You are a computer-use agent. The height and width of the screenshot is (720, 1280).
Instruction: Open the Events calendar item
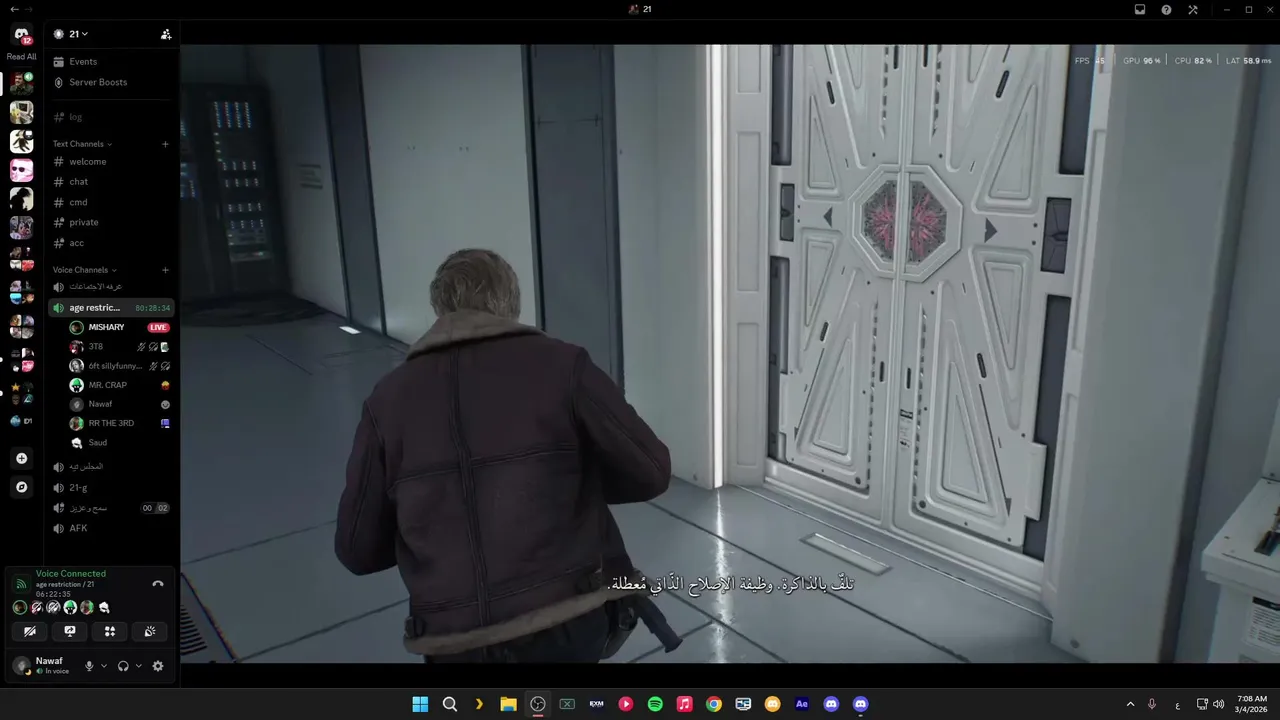pyautogui.click(x=110, y=62)
